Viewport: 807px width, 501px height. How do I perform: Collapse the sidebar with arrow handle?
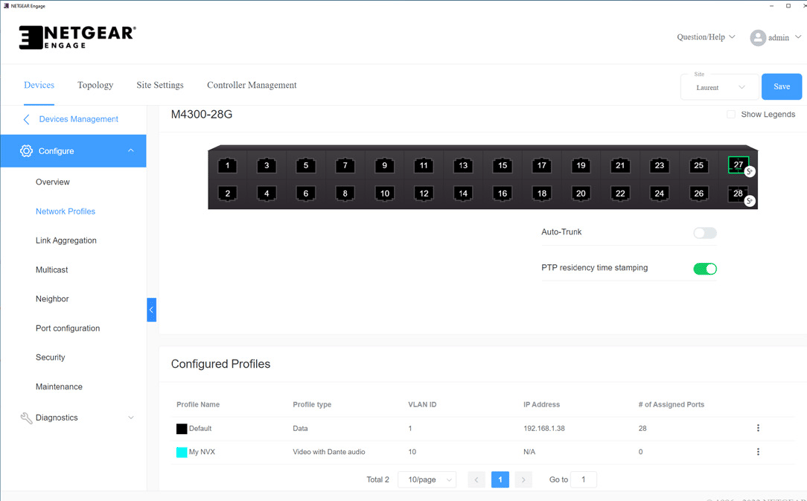(151, 310)
